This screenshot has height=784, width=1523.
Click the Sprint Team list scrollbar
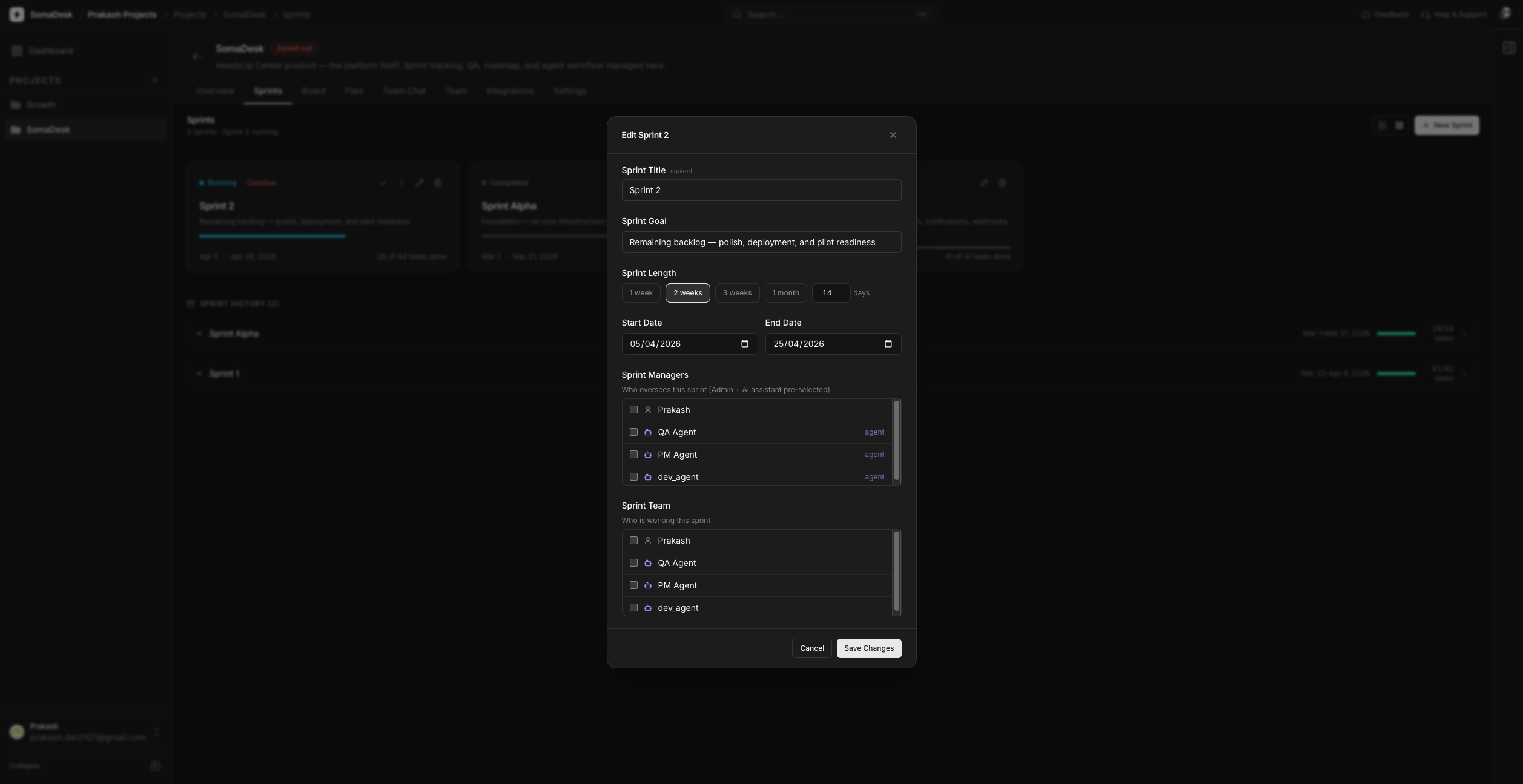897,572
